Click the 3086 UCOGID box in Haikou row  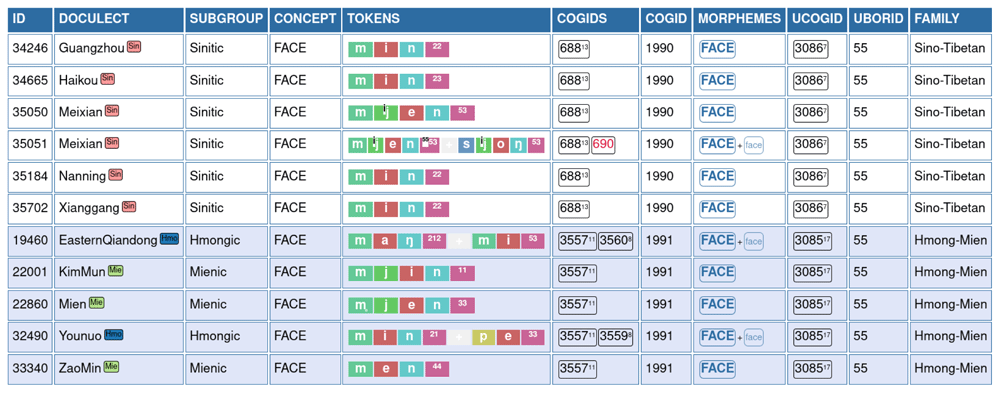[x=811, y=80]
